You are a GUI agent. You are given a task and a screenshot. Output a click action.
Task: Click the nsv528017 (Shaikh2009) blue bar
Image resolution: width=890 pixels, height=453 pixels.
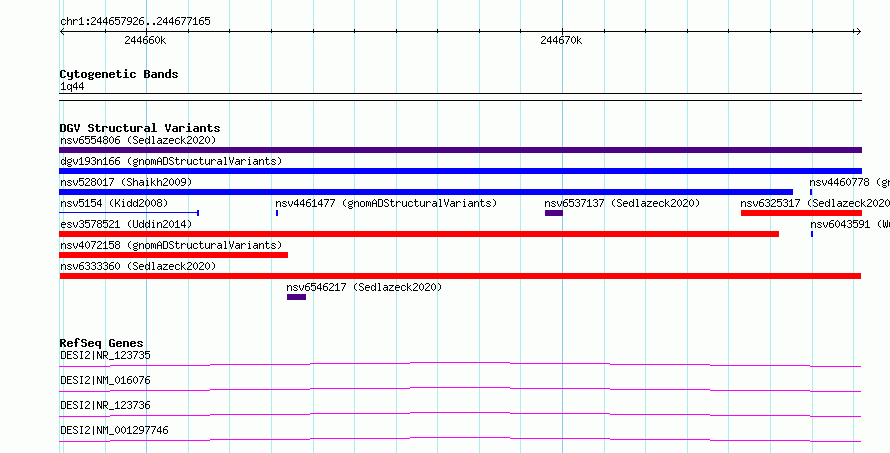pyautogui.click(x=426, y=192)
